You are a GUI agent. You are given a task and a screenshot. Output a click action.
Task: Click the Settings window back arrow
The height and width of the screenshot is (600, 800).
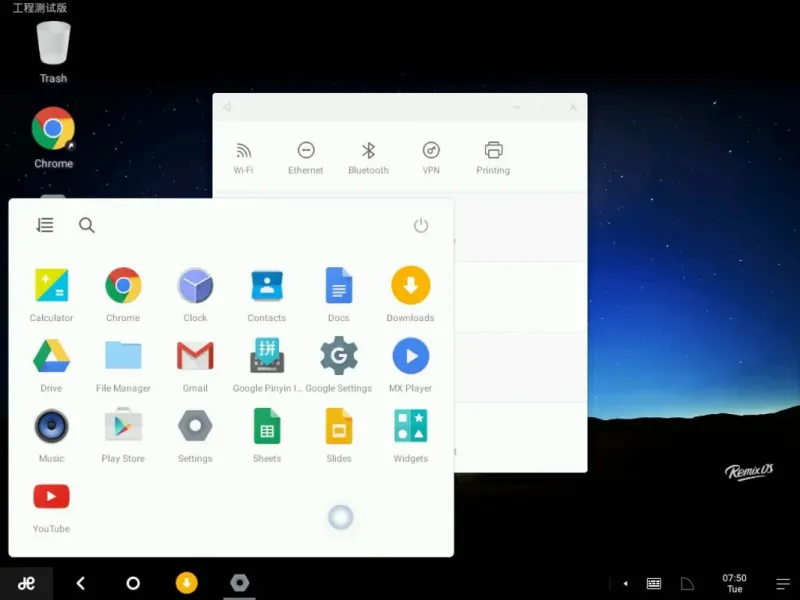coord(227,107)
